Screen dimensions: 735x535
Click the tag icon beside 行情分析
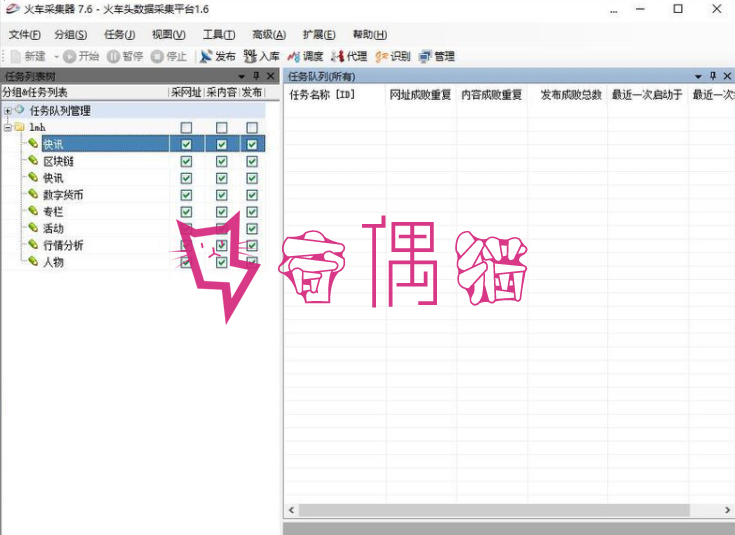pyautogui.click(x=33, y=245)
